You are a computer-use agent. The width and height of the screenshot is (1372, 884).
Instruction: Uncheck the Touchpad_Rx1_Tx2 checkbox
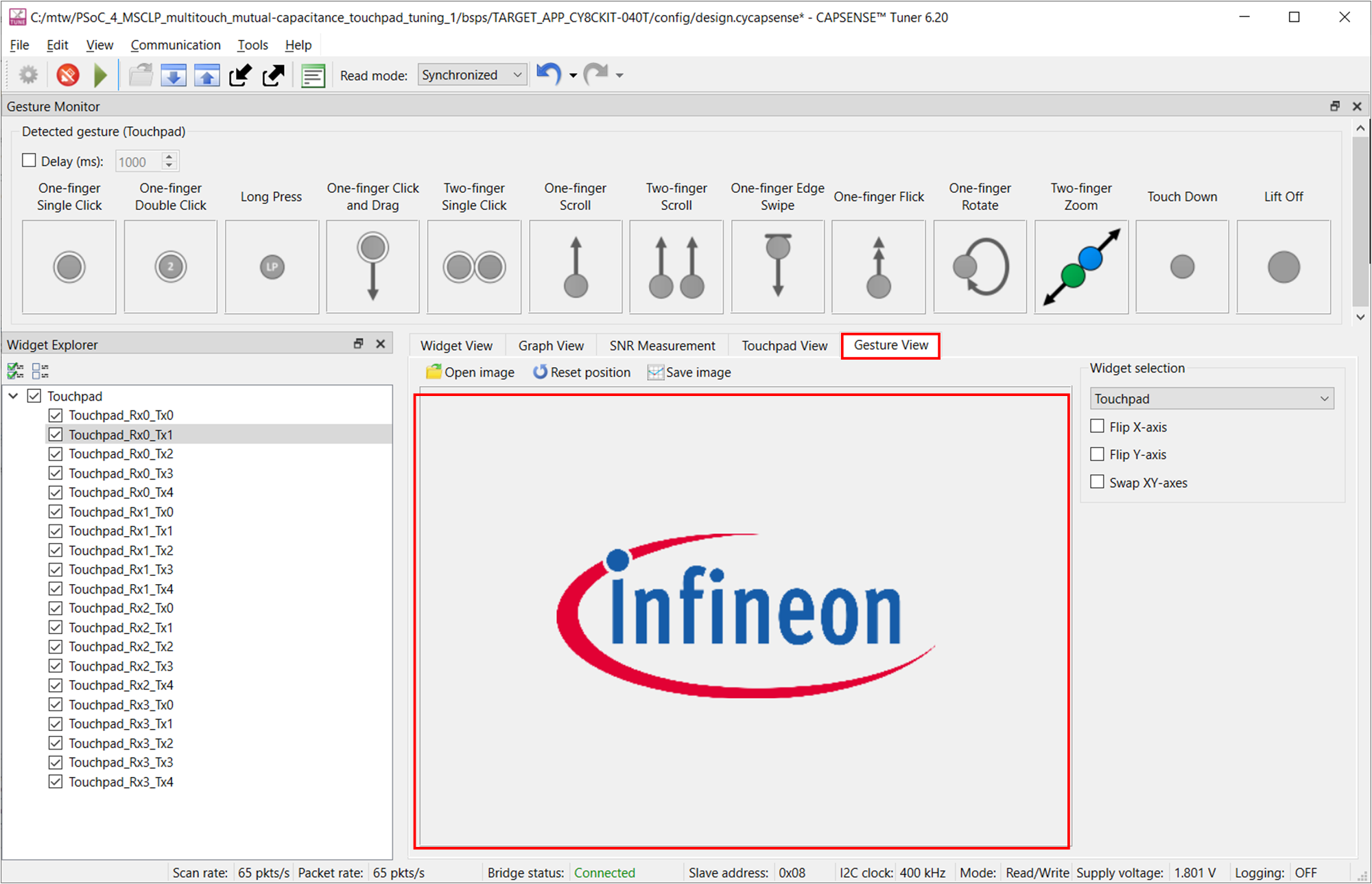[56, 550]
